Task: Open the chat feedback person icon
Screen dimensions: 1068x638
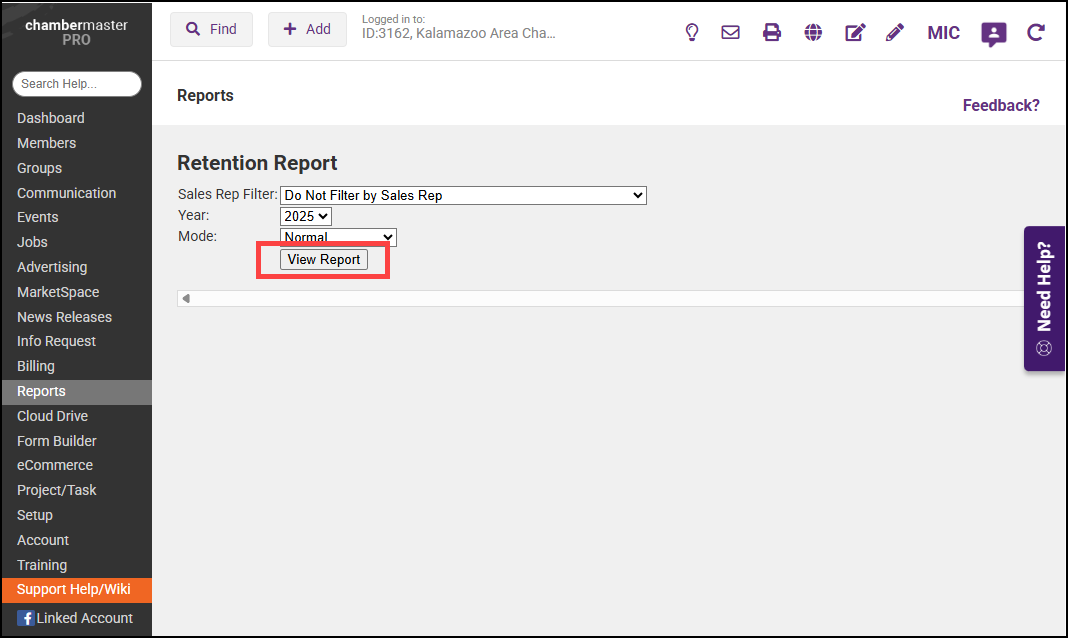Action: [993, 34]
